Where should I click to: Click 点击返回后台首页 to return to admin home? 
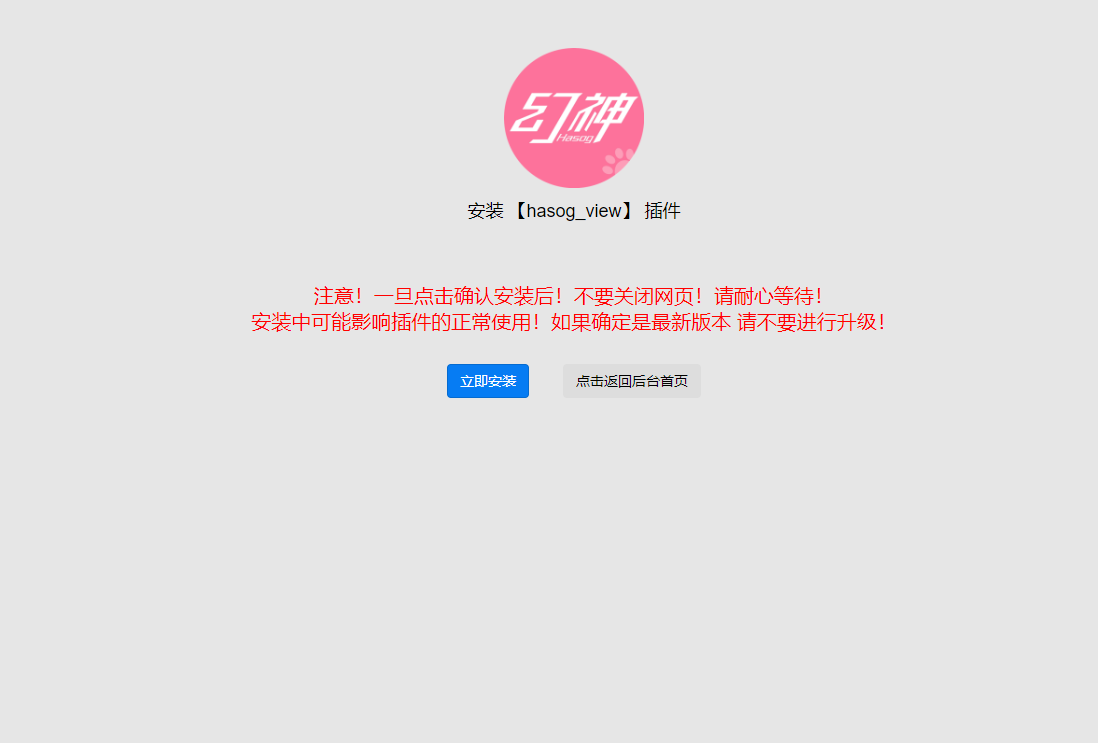tap(632, 381)
